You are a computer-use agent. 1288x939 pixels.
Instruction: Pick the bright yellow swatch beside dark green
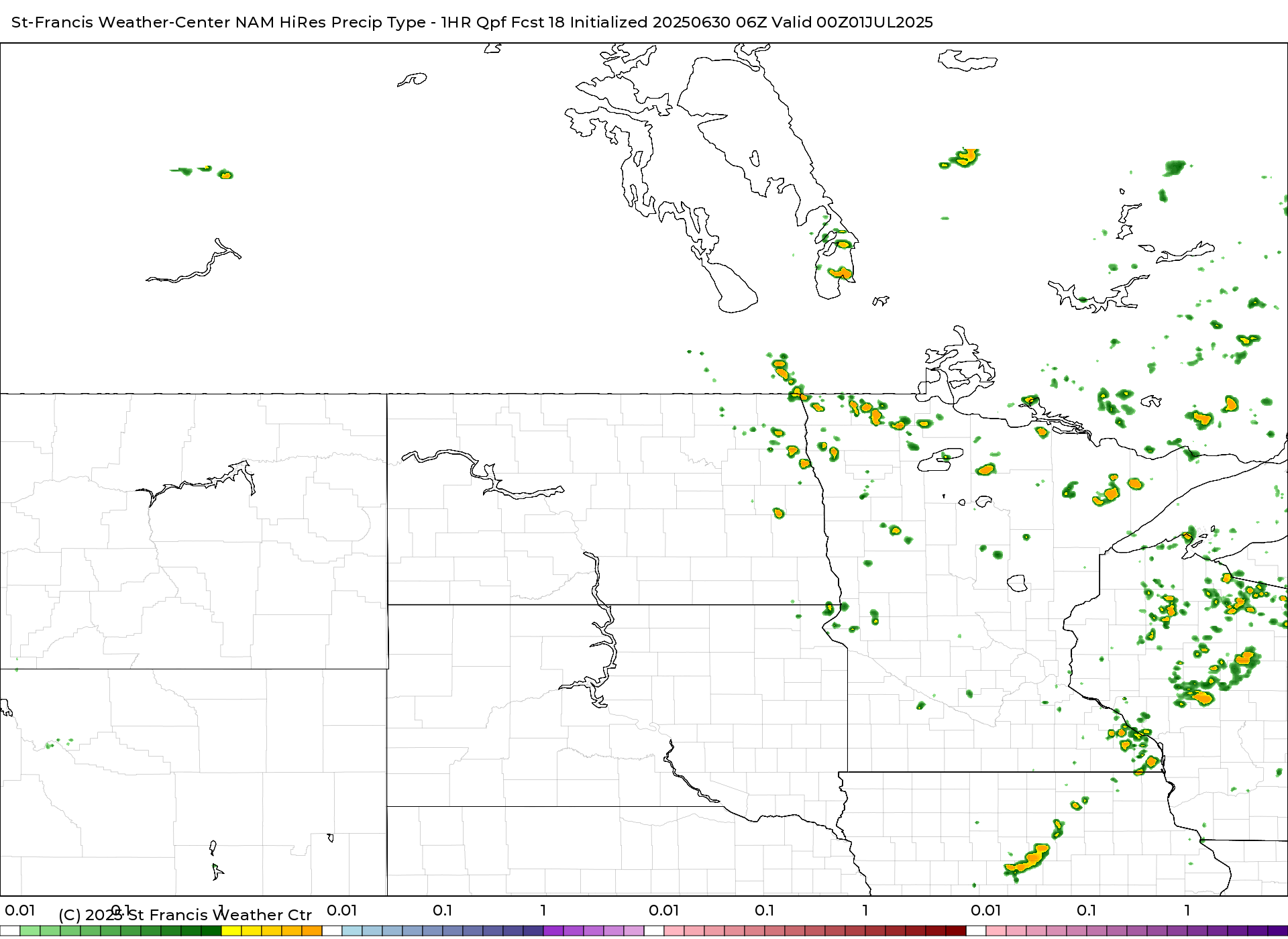[x=231, y=931]
